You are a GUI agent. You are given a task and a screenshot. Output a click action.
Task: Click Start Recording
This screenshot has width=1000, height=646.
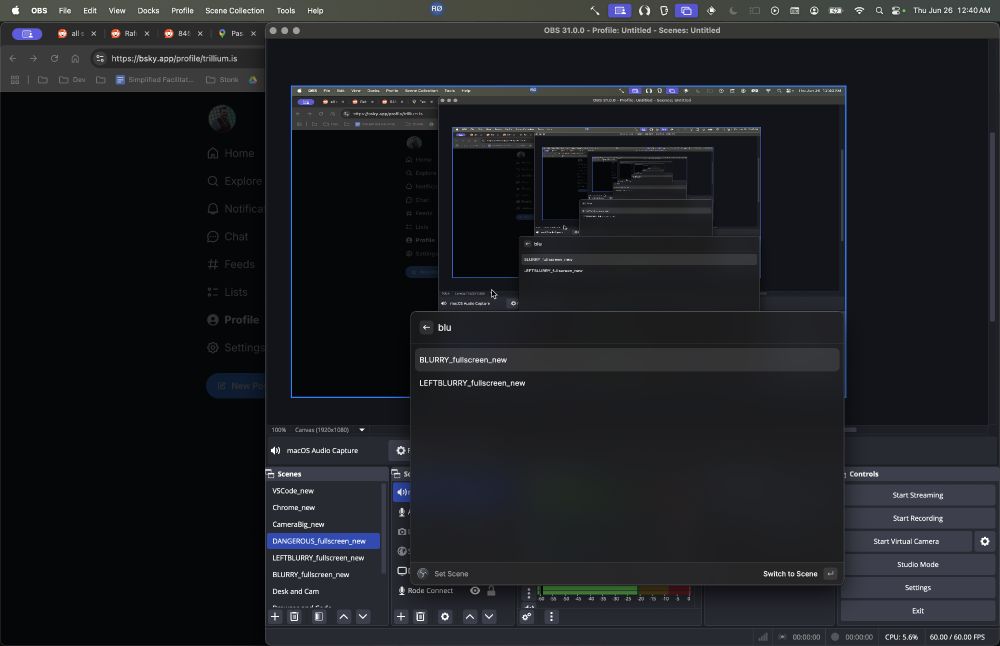pyautogui.click(x=917, y=518)
